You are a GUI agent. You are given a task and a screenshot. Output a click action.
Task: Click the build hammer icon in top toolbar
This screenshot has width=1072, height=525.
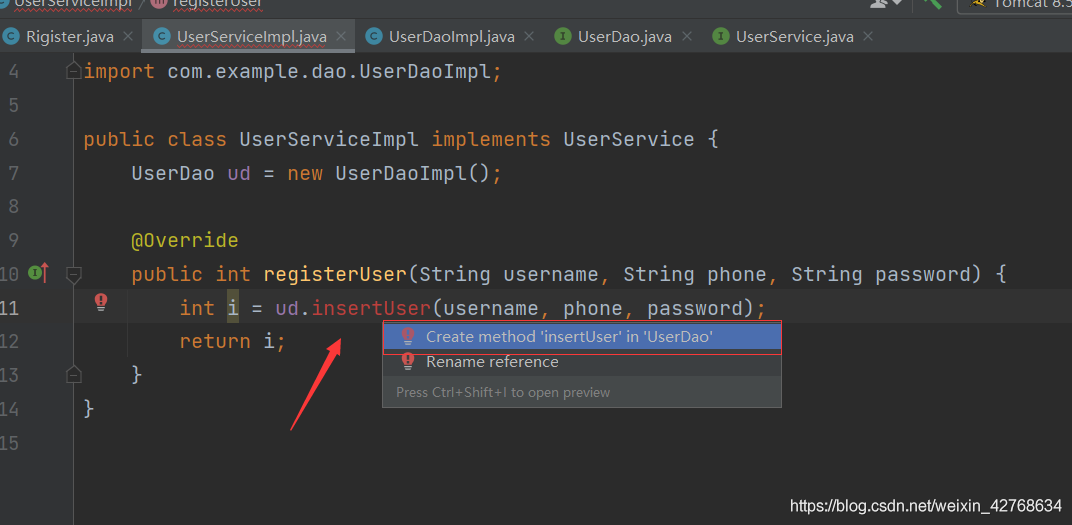click(x=932, y=4)
